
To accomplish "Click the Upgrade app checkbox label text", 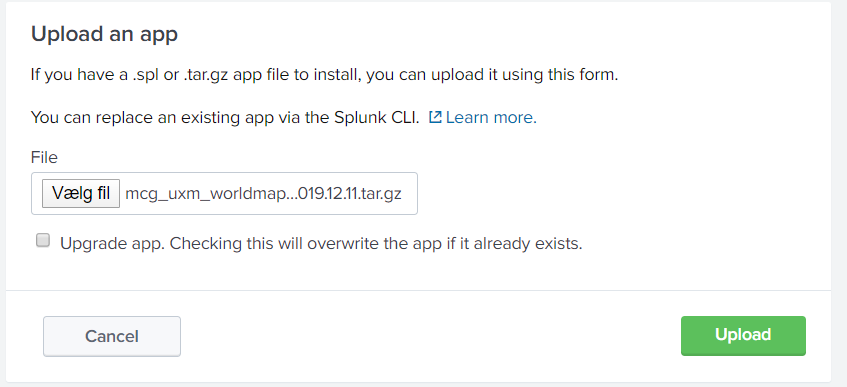I will (321, 244).
